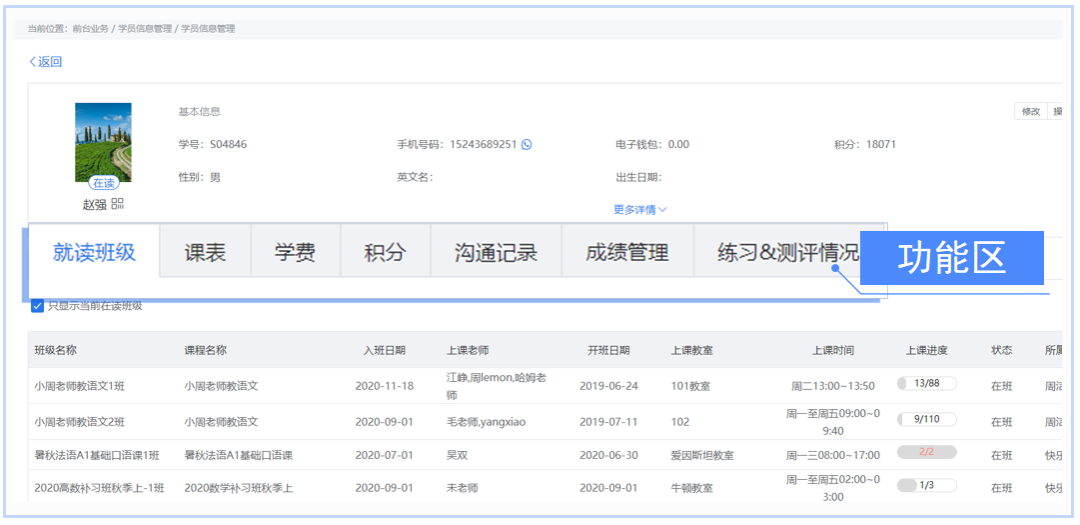Click 前台业务 in the breadcrumb

point(90,29)
